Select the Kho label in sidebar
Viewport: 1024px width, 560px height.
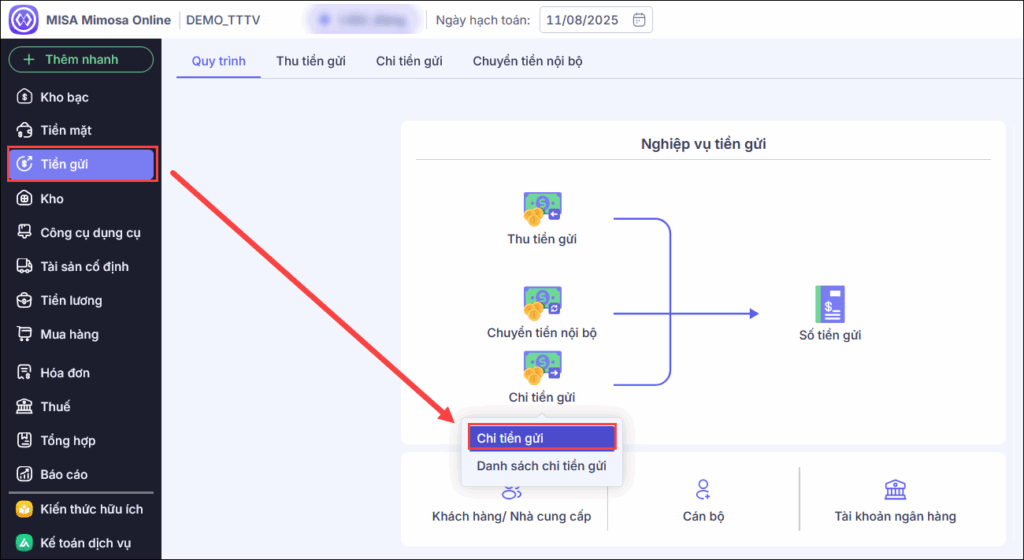pos(52,199)
